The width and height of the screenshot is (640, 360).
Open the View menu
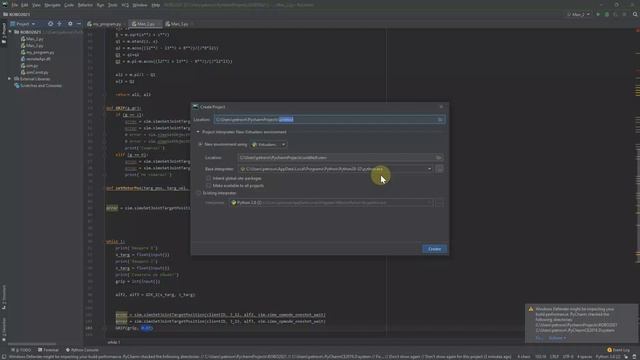coord(36,5)
